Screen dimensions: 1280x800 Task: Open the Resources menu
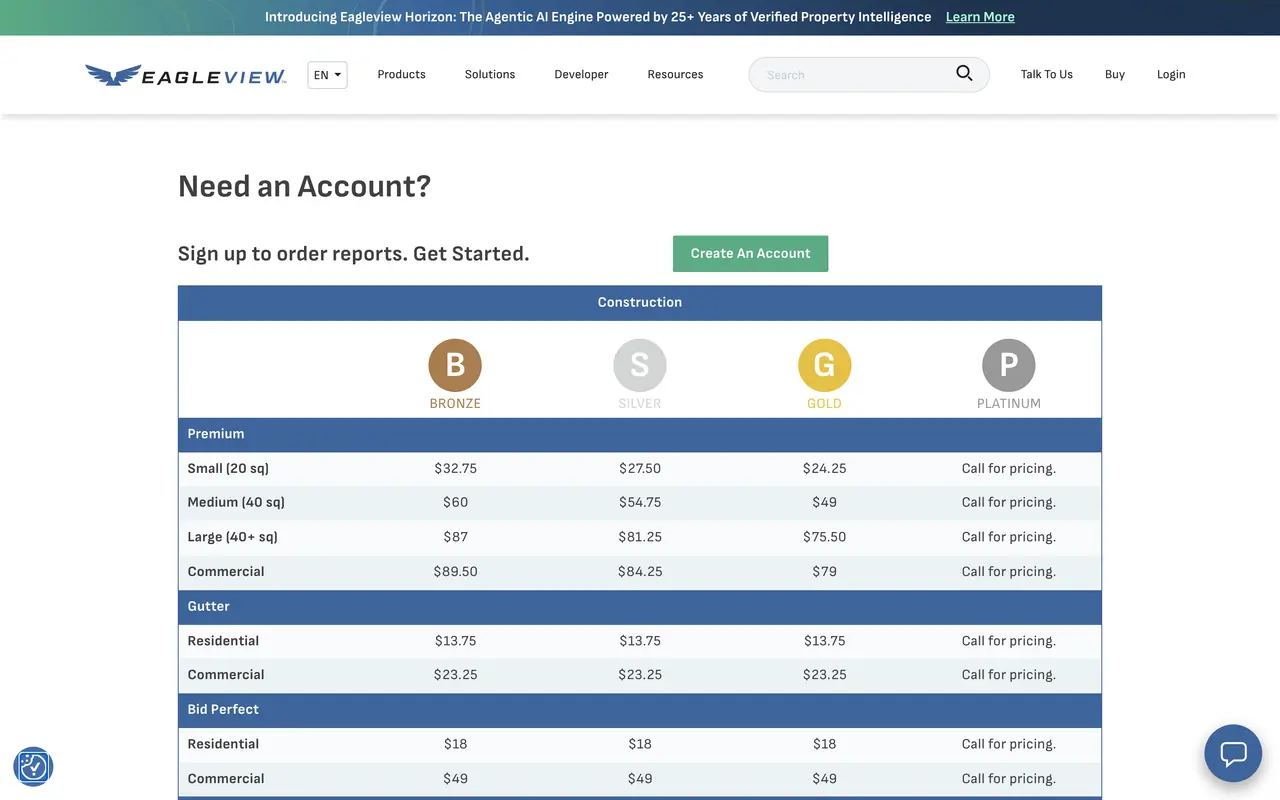(x=675, y=74)
